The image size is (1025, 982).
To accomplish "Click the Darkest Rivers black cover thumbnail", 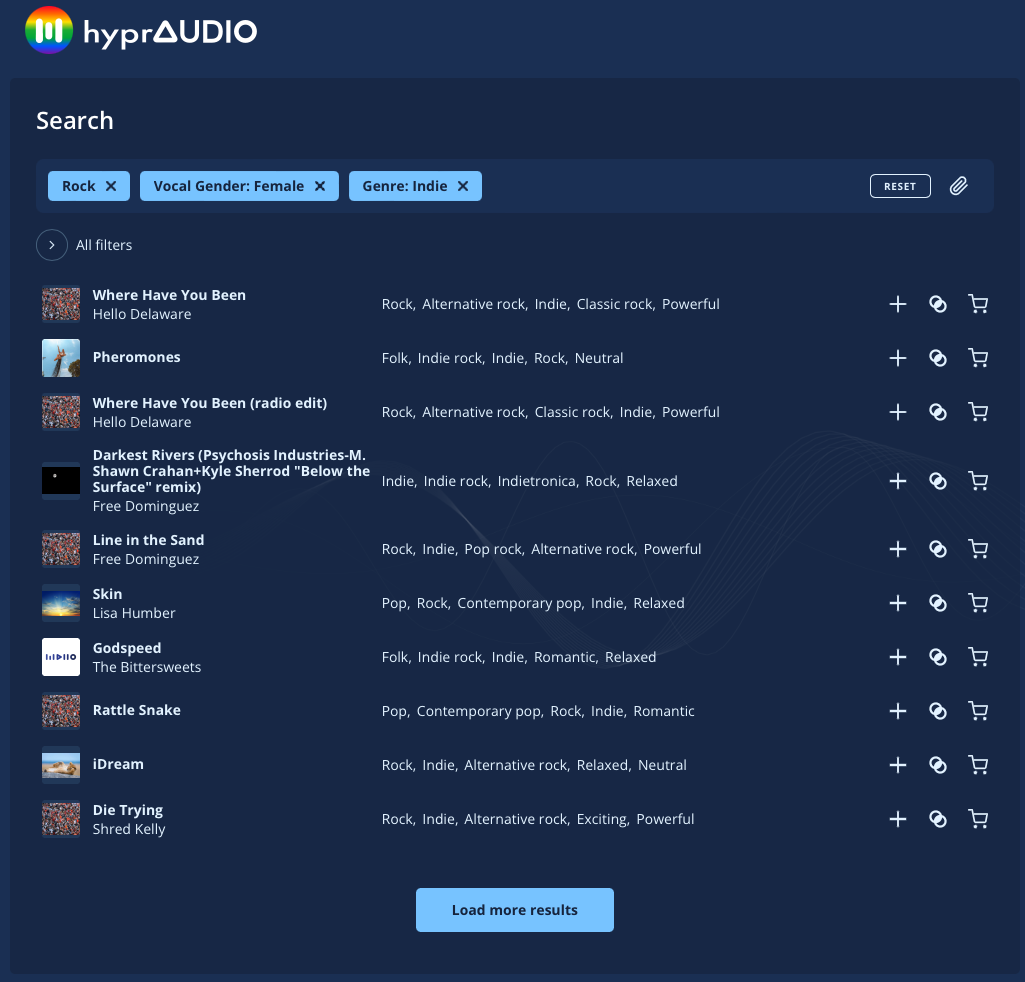I will click(x=61, y=481).
